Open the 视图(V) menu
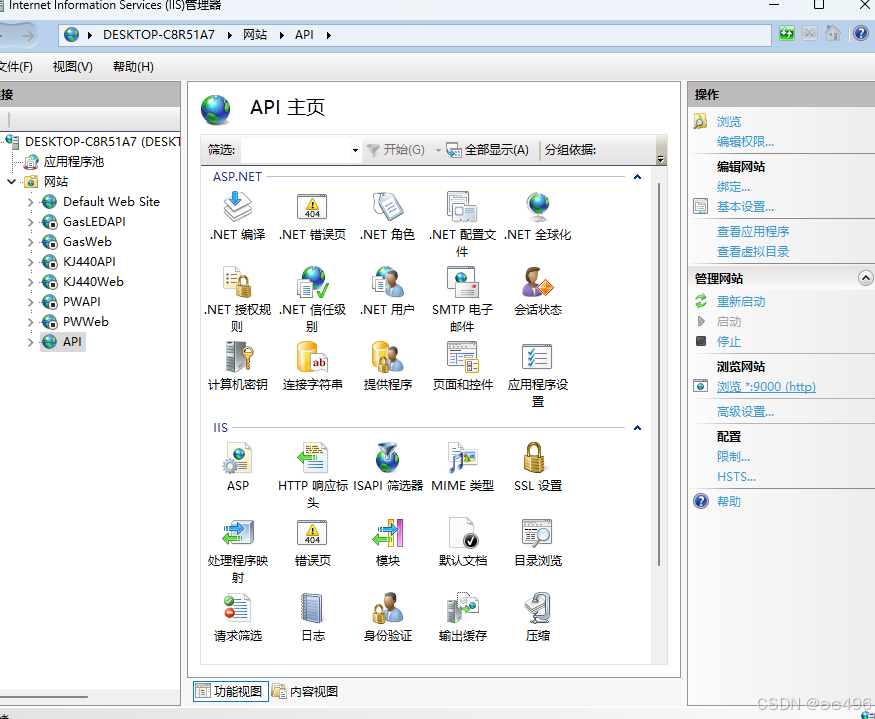This screenshot has height=719, width=875. pyautogui.click(x=73, y=67)
